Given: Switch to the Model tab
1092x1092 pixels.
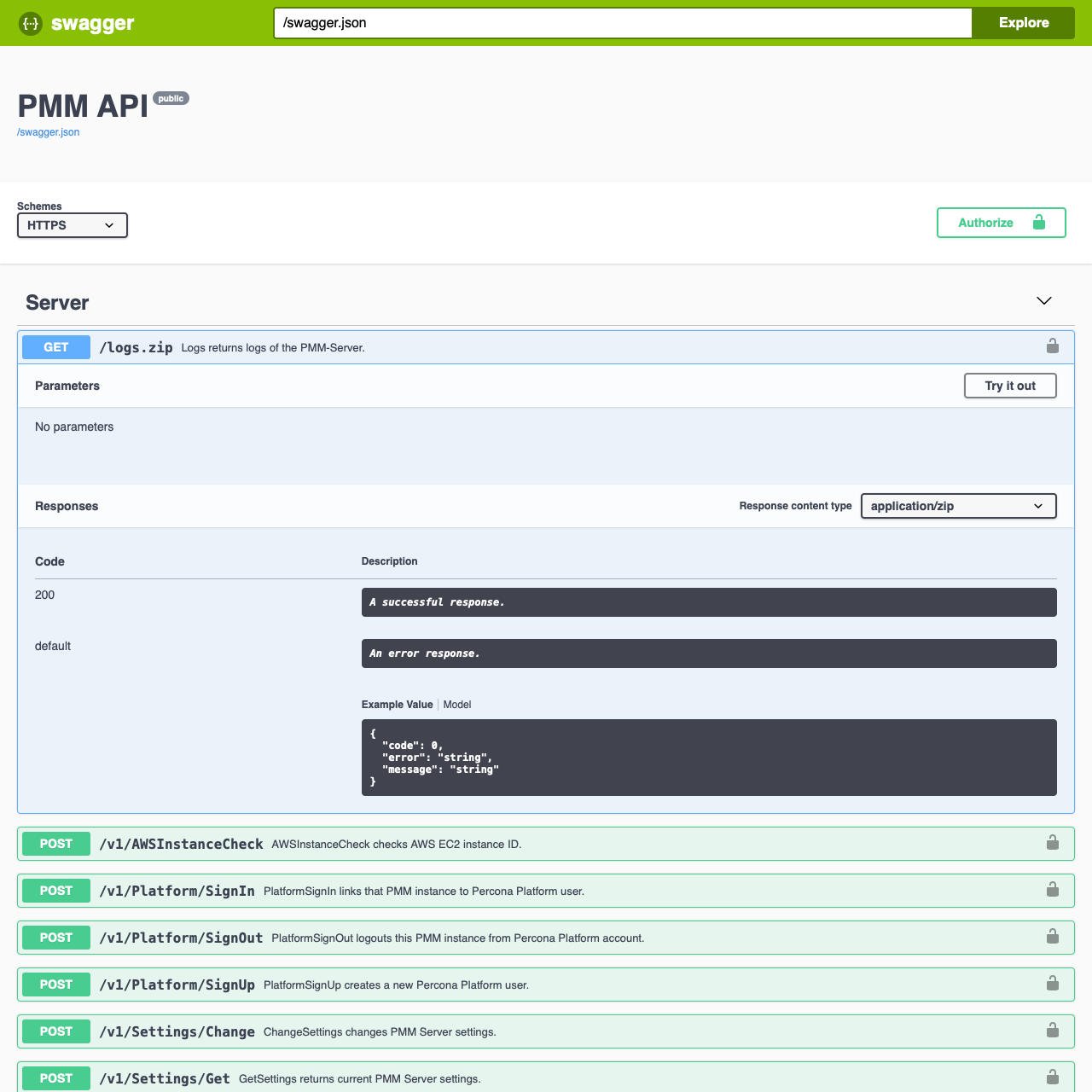Looking at the screenshot, I should pyautogui.click(x=457, y=705).
